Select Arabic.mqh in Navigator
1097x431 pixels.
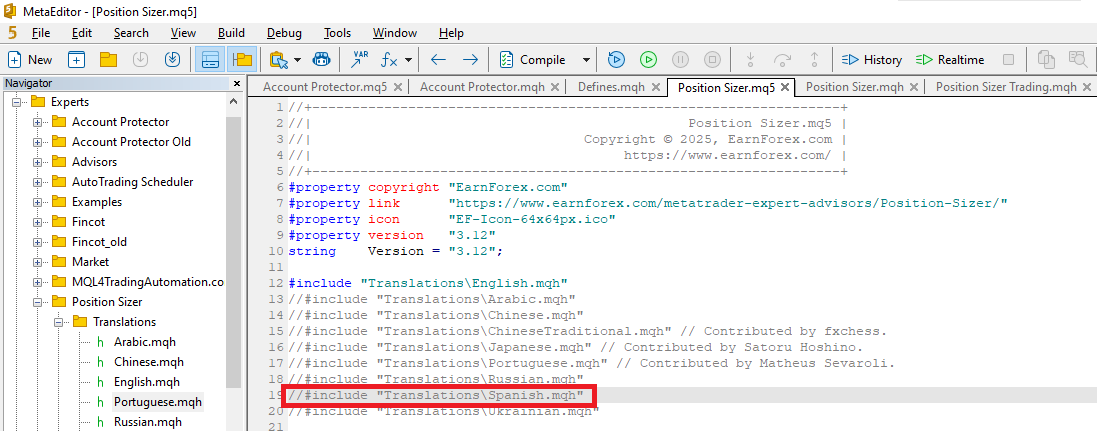click(145, 342)
